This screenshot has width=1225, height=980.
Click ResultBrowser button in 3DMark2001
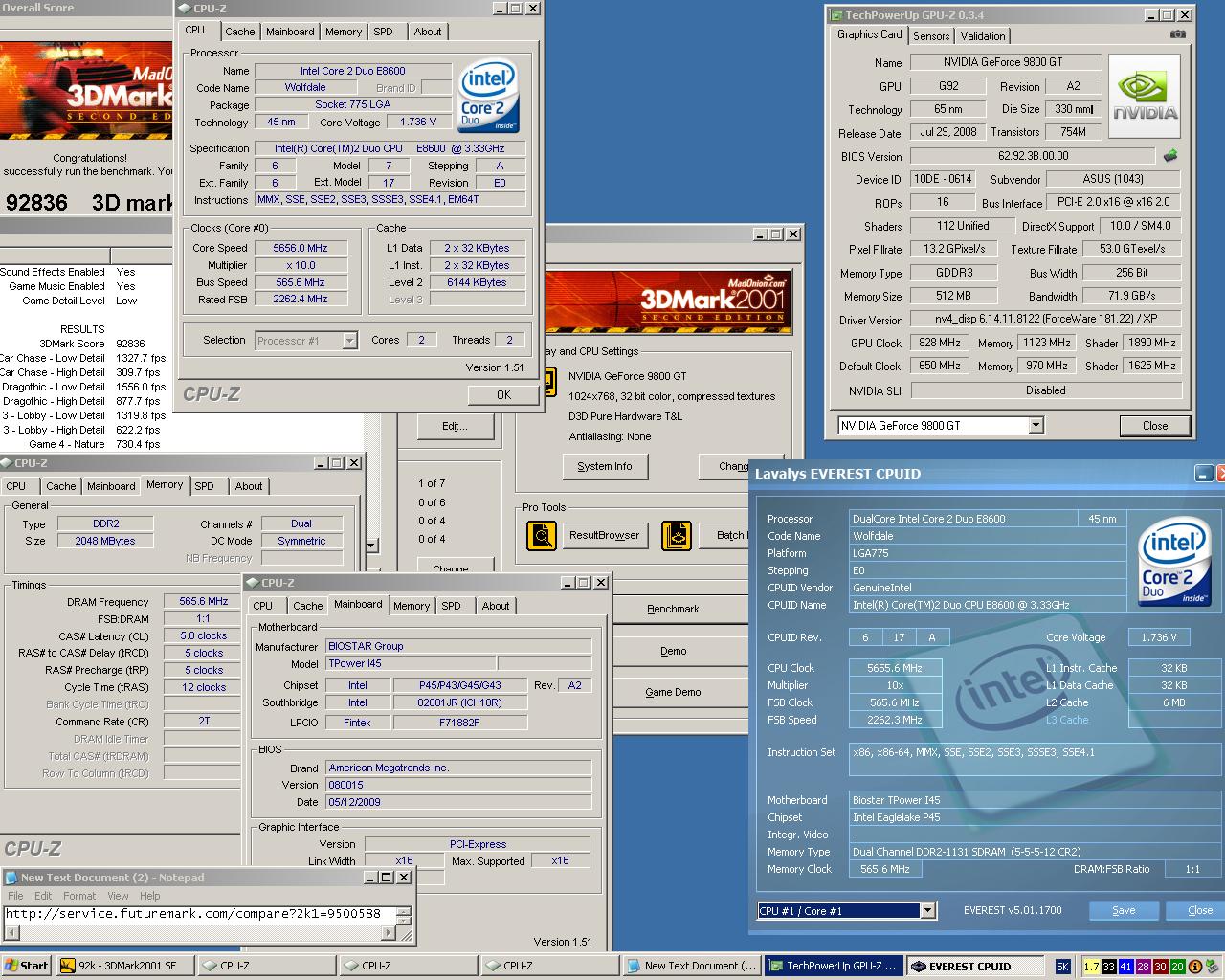(604, 535)
